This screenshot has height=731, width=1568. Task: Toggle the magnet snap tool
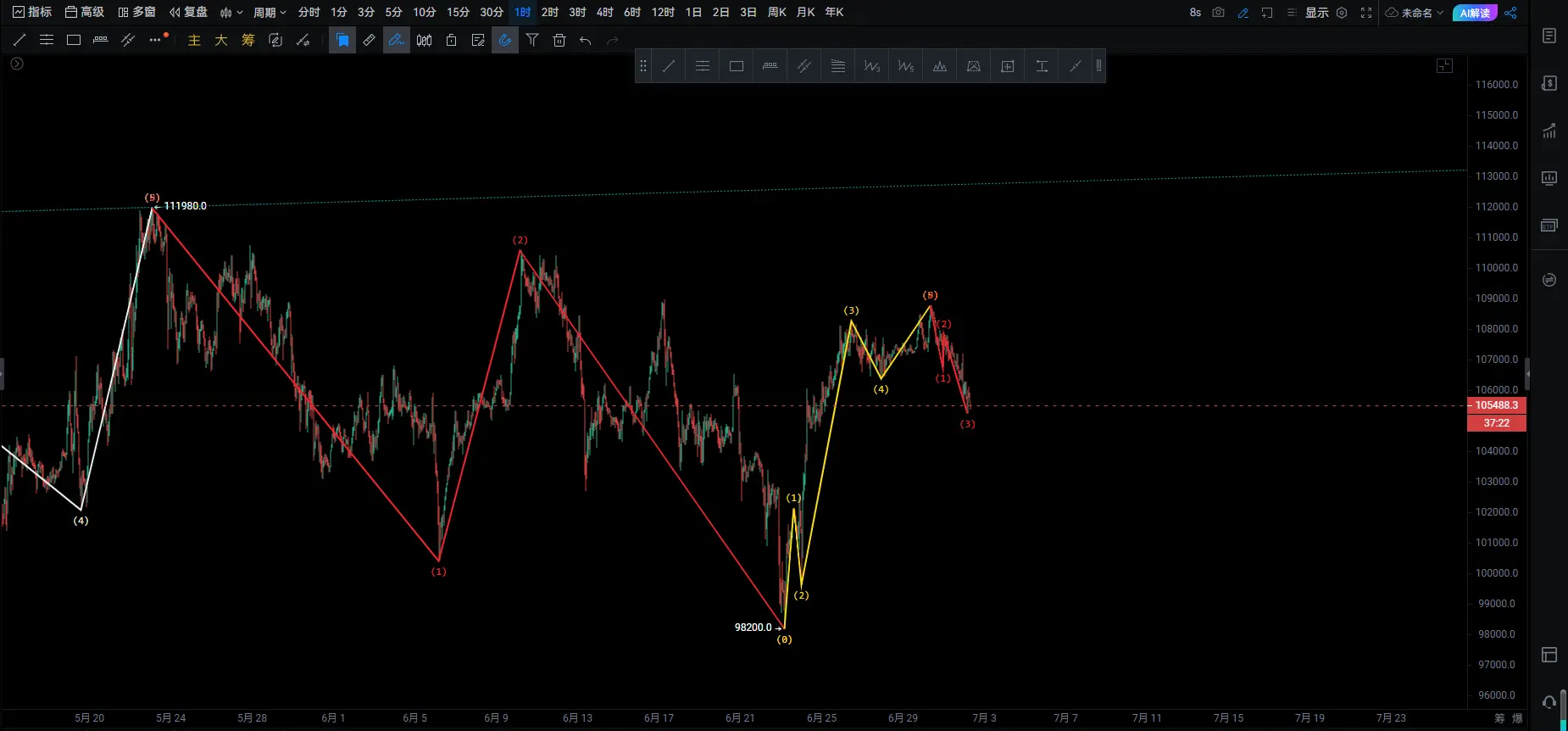pos(505,40)
